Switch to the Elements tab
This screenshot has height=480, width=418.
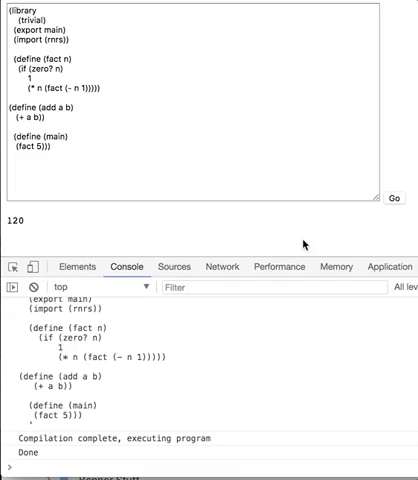point(78,267)
